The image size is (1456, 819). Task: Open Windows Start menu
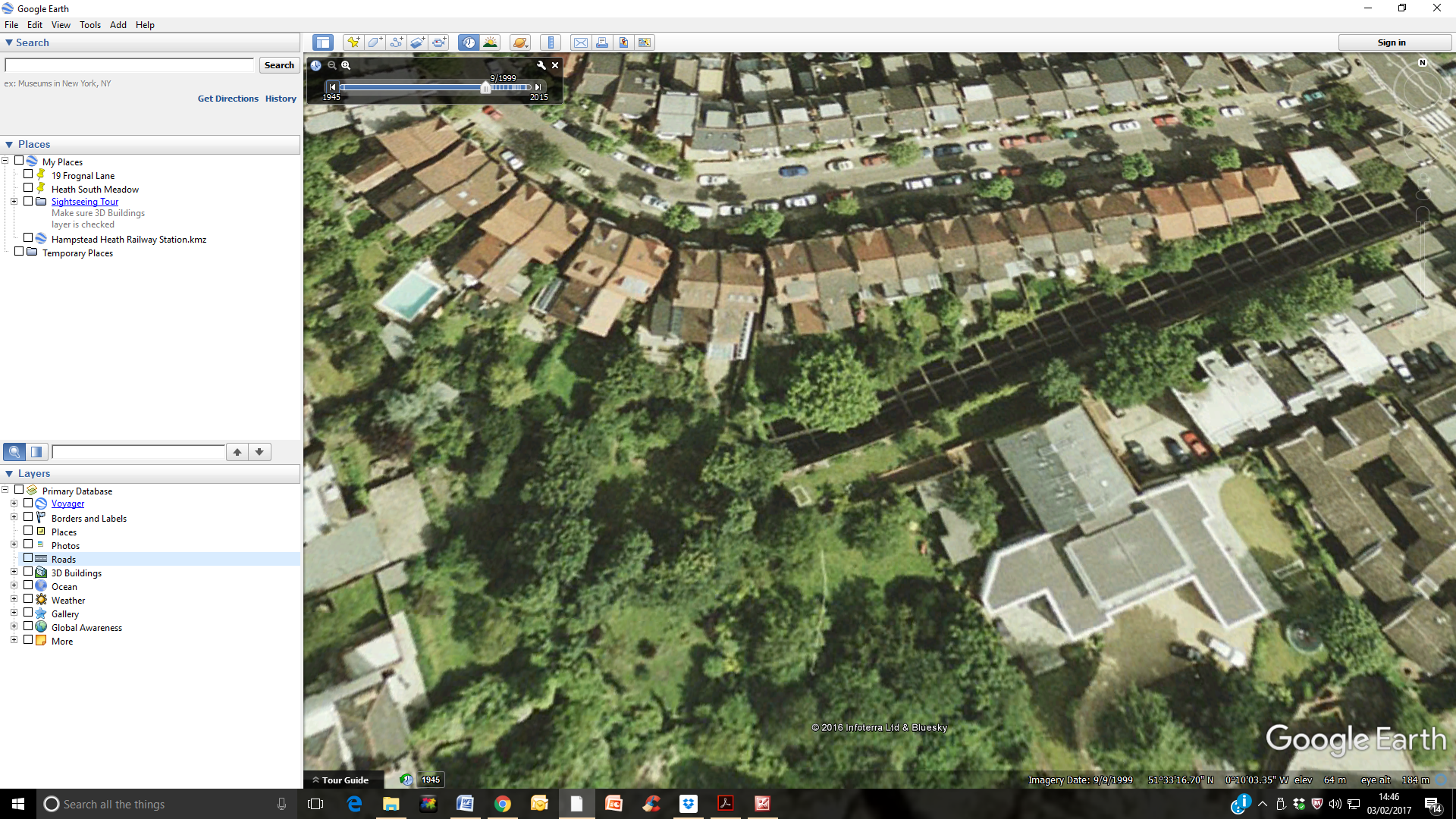click(18, 804)
